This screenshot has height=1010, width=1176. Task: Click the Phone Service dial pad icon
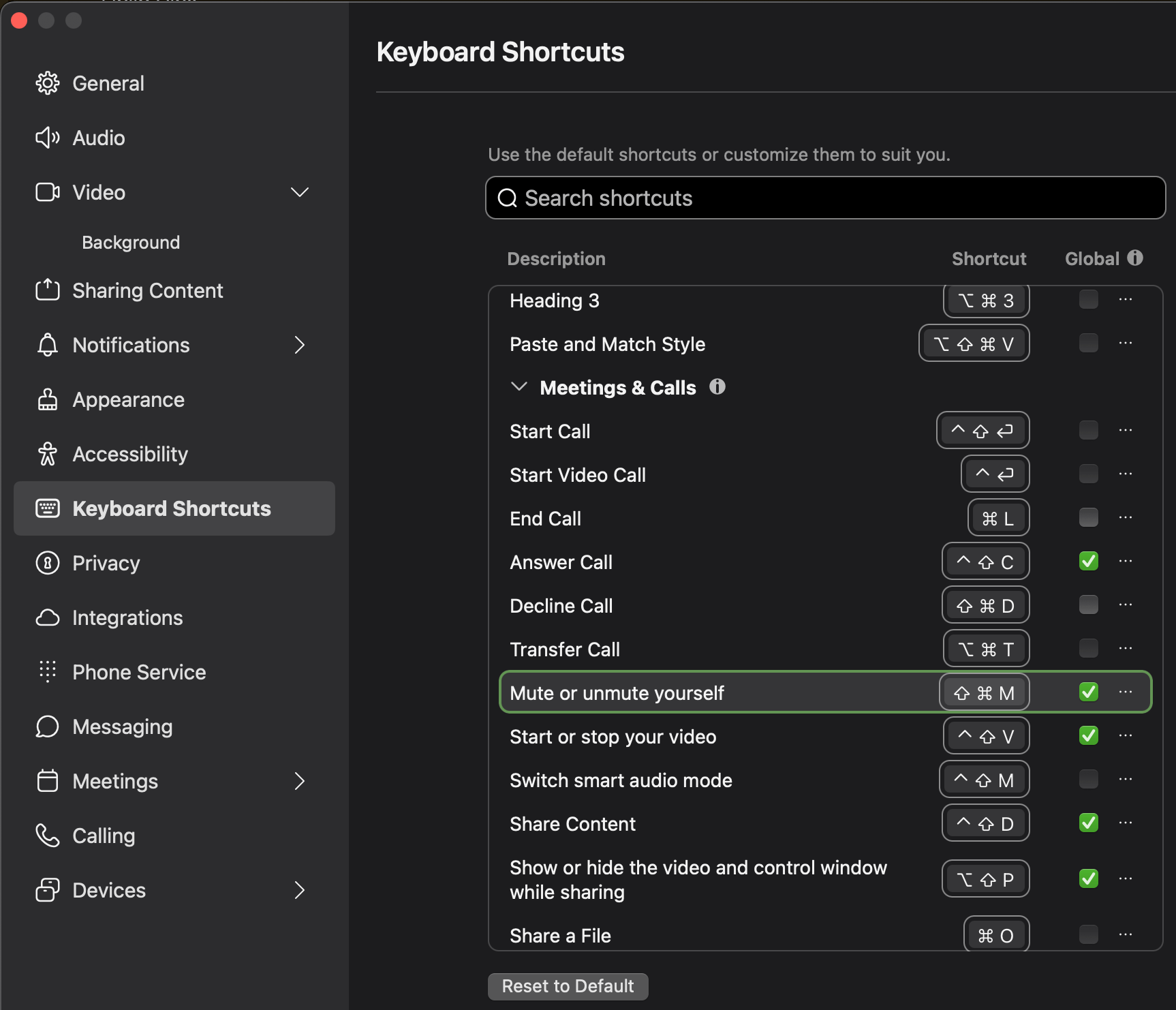[x=48, y=672]
